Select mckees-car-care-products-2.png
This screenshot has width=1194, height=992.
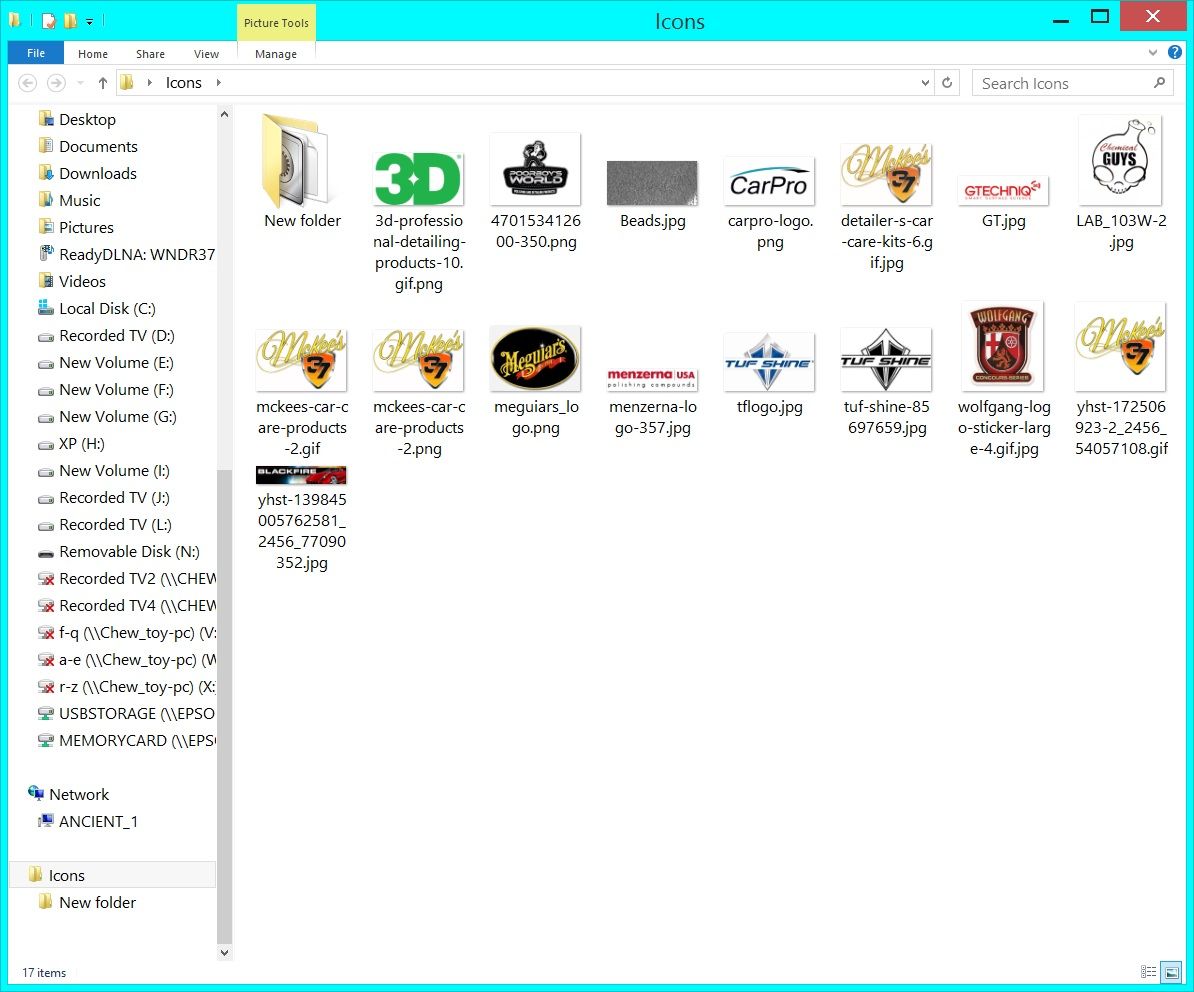point(419,393)
